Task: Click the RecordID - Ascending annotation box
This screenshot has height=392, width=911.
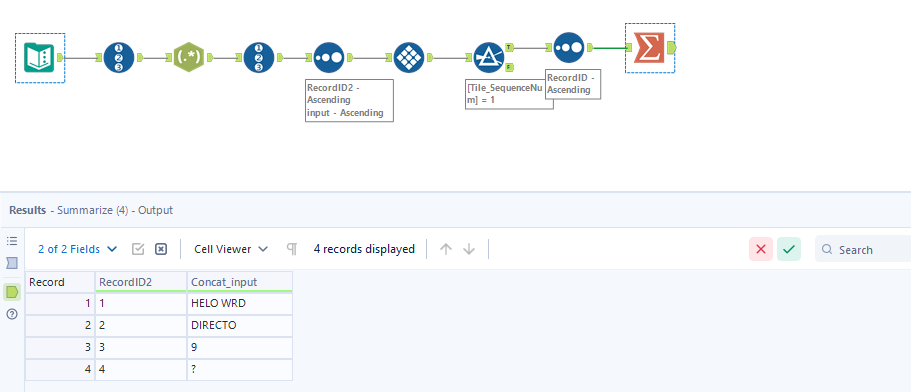Action: (573, 84)
